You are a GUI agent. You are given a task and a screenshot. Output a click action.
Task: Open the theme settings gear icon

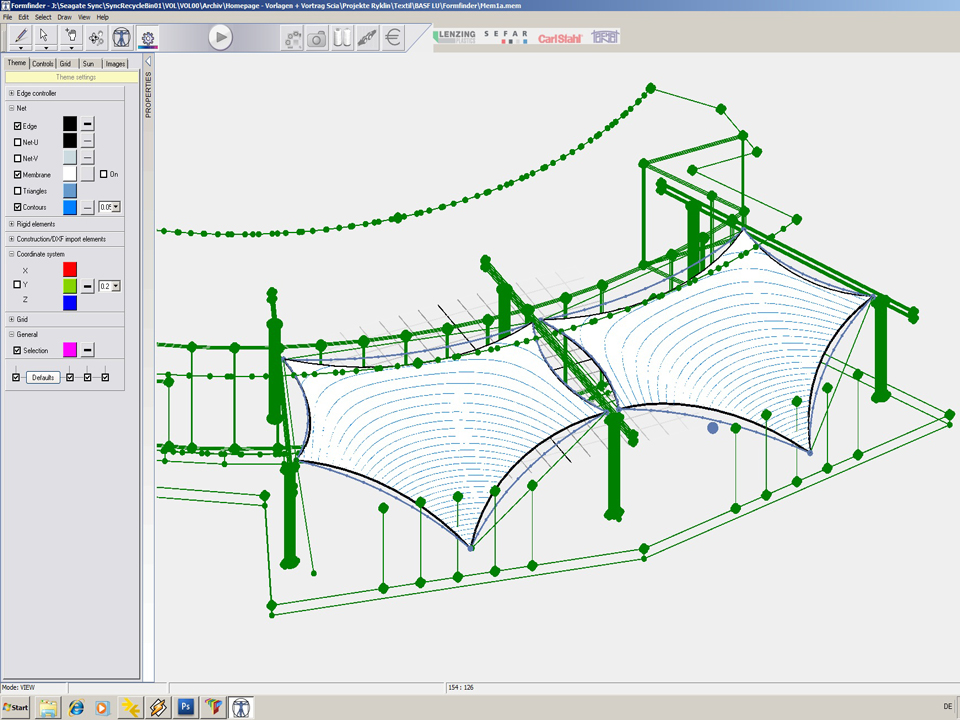coord(148,38)
